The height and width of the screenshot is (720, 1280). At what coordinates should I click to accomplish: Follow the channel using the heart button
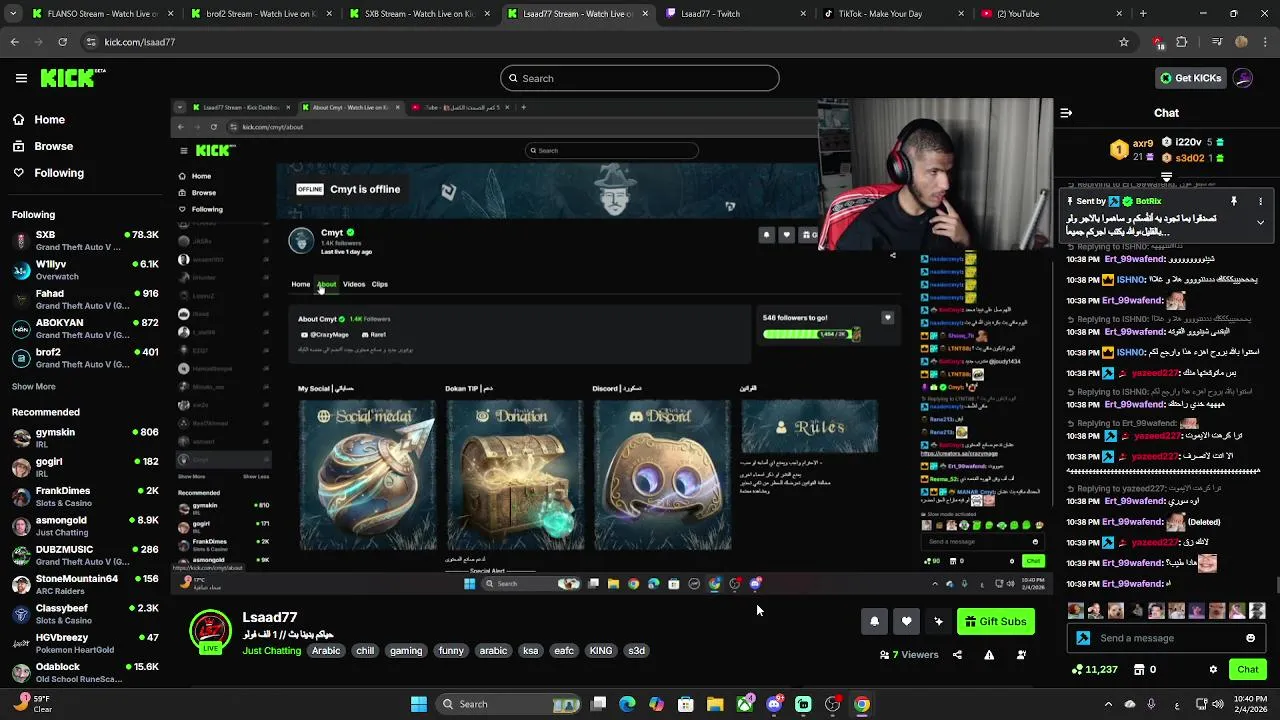pyautogui.click(x=906, y=621)
